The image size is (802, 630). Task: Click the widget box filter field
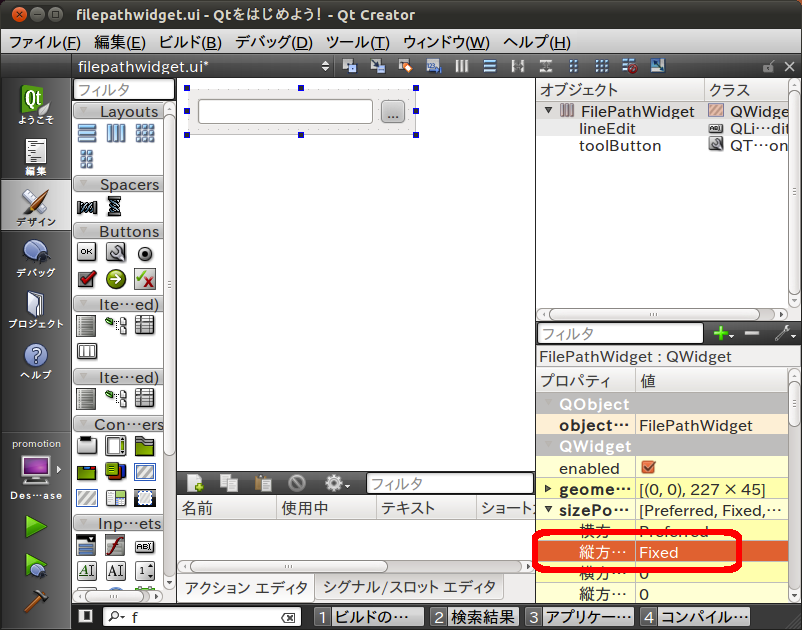(x=123, y=90)
